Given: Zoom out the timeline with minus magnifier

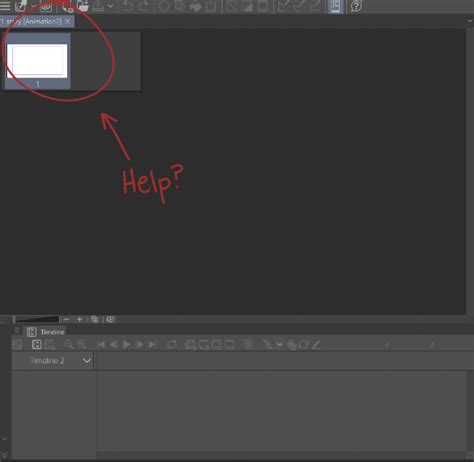Looking at the screenshot, I should tap(69, 345).
